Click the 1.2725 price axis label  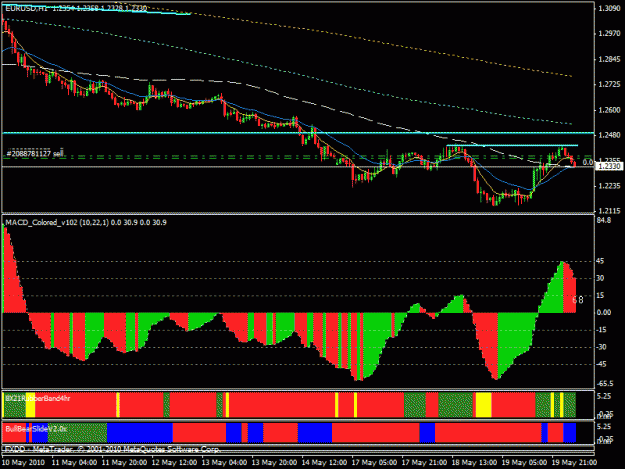coord(609,84)
